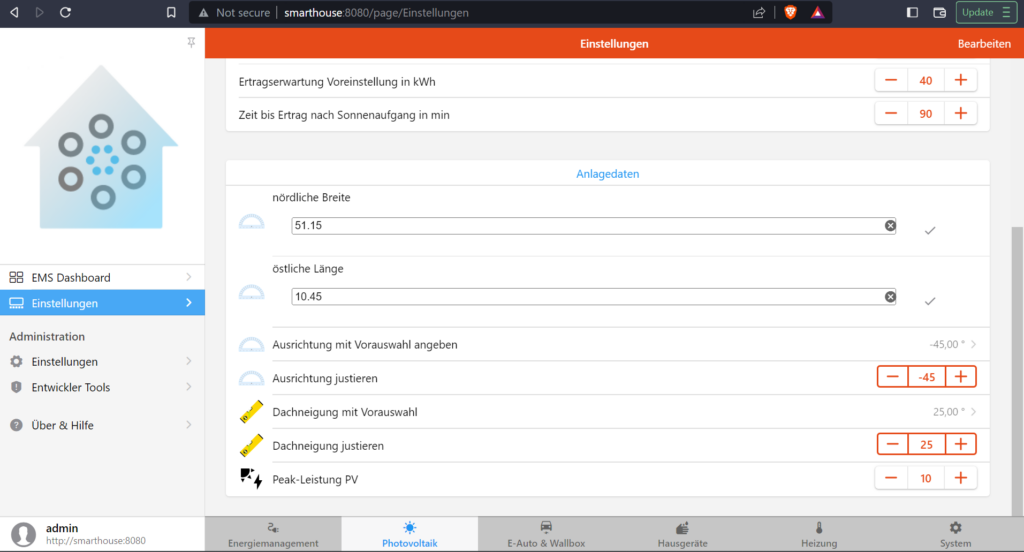The image size is (1024, 552).
Task: Click the Brave Shields lion icon
Action: (x=790, y=13)
